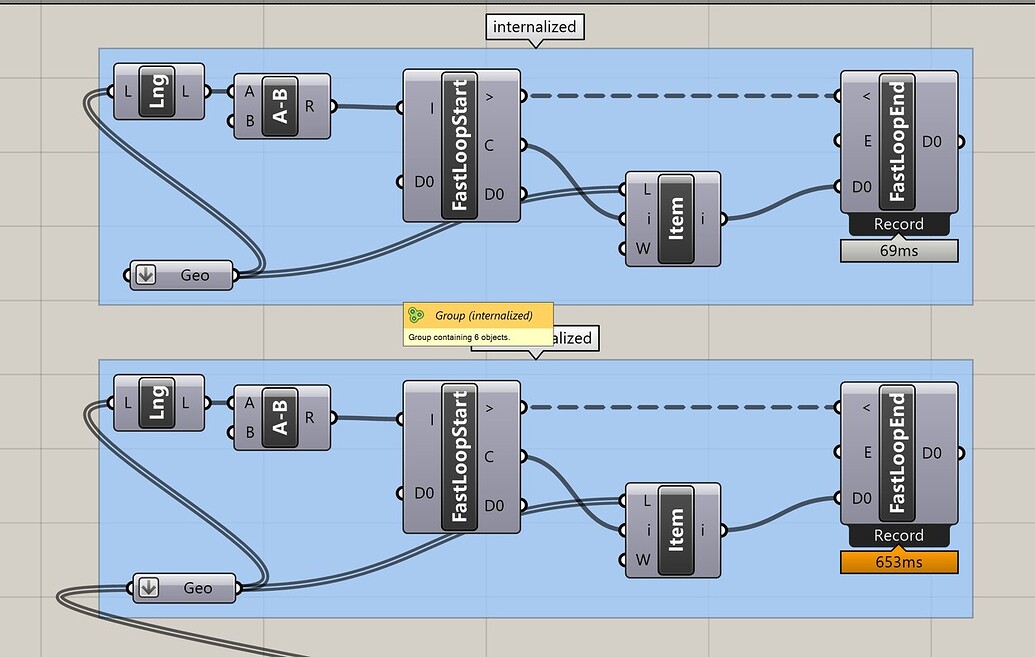Select the FastLoopStart component in top group
1035x657 pixels.
point(461,145)
